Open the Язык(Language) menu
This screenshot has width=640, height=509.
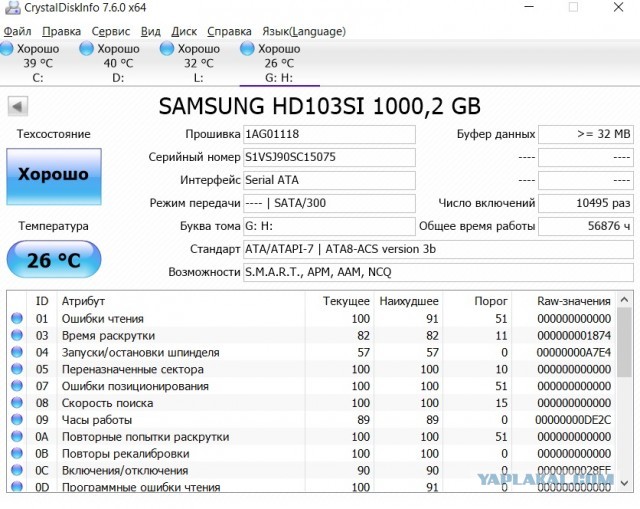[304, 31]
